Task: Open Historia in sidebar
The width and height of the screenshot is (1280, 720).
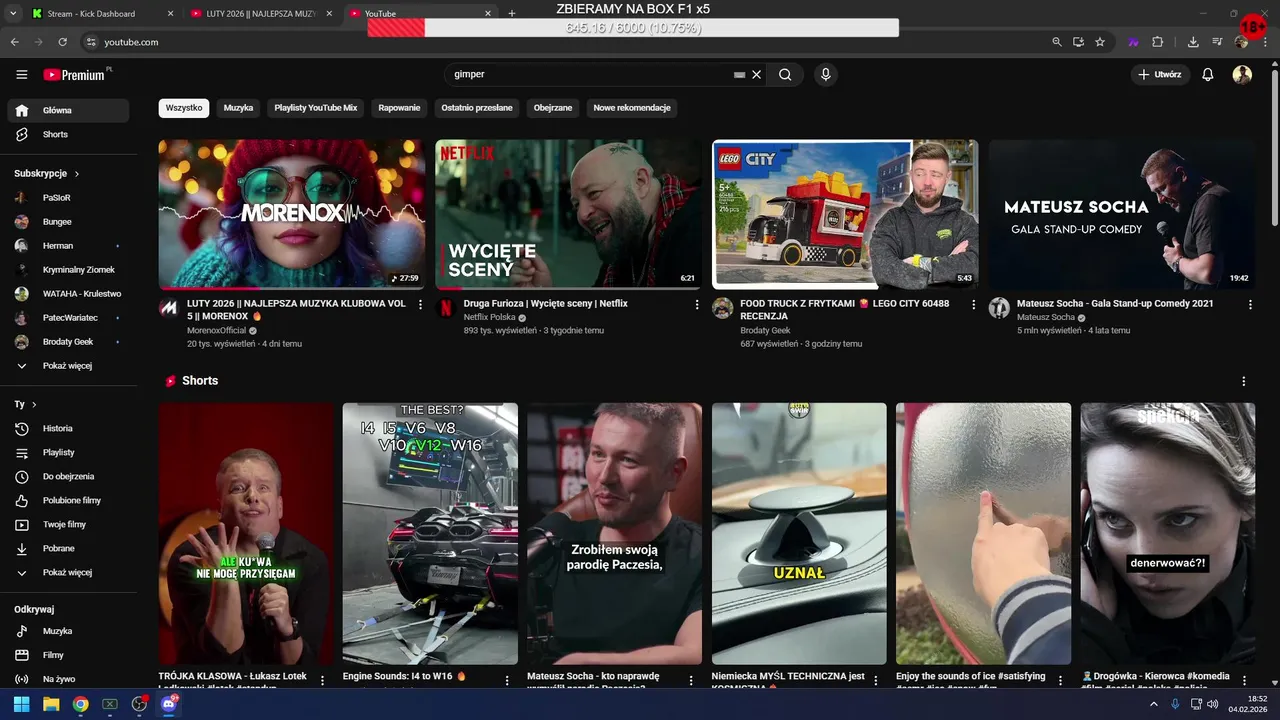Action: [68, 429]
